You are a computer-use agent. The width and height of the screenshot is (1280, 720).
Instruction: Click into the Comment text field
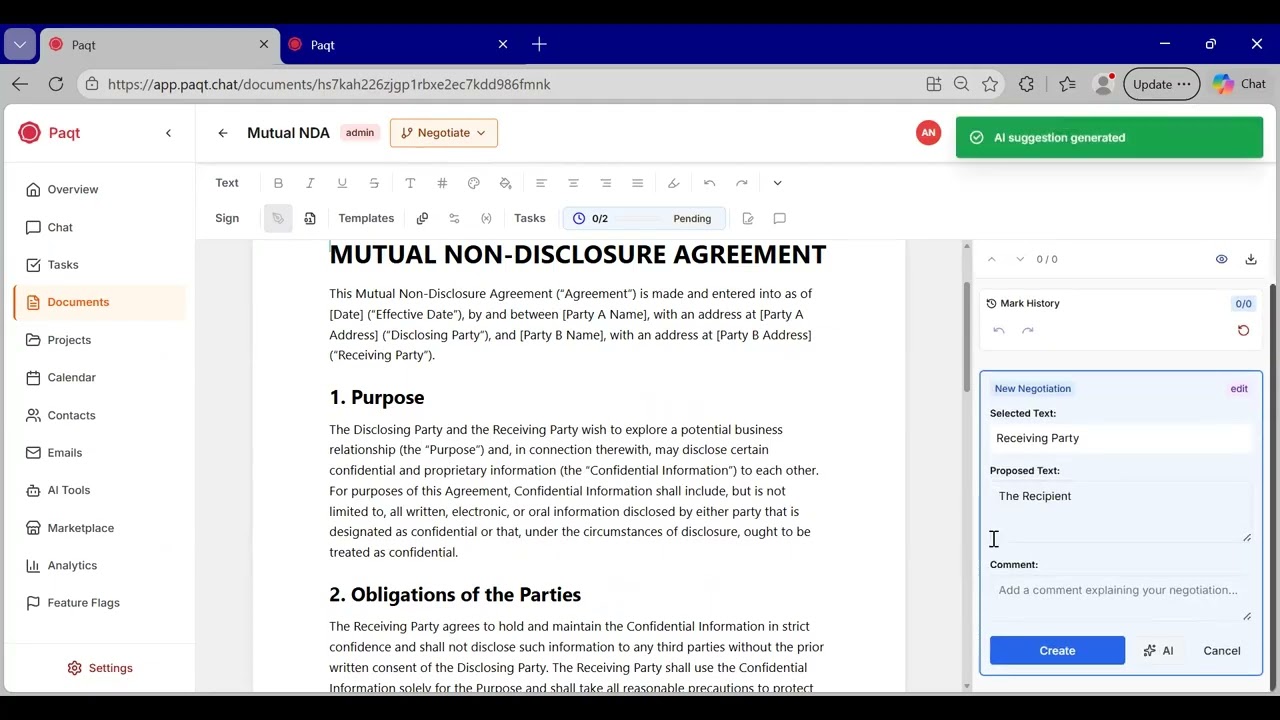1120,598
